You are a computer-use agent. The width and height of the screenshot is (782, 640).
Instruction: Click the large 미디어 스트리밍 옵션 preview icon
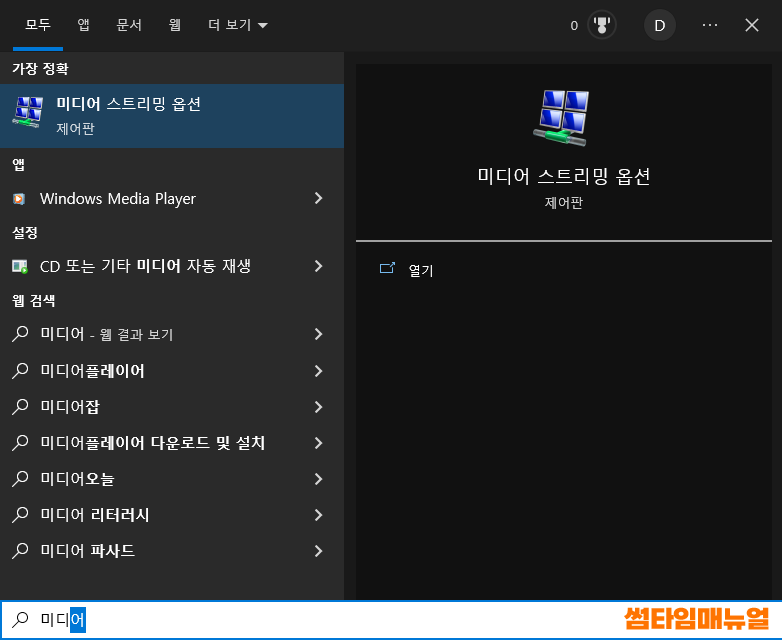[x=562, y=118]
